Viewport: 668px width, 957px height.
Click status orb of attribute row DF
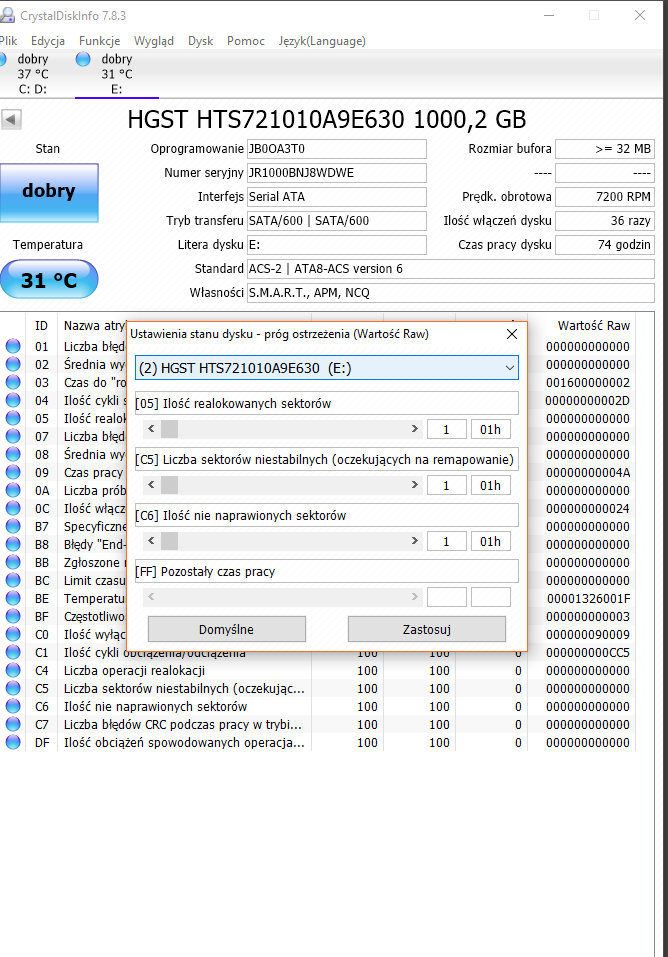coord(13,743)
